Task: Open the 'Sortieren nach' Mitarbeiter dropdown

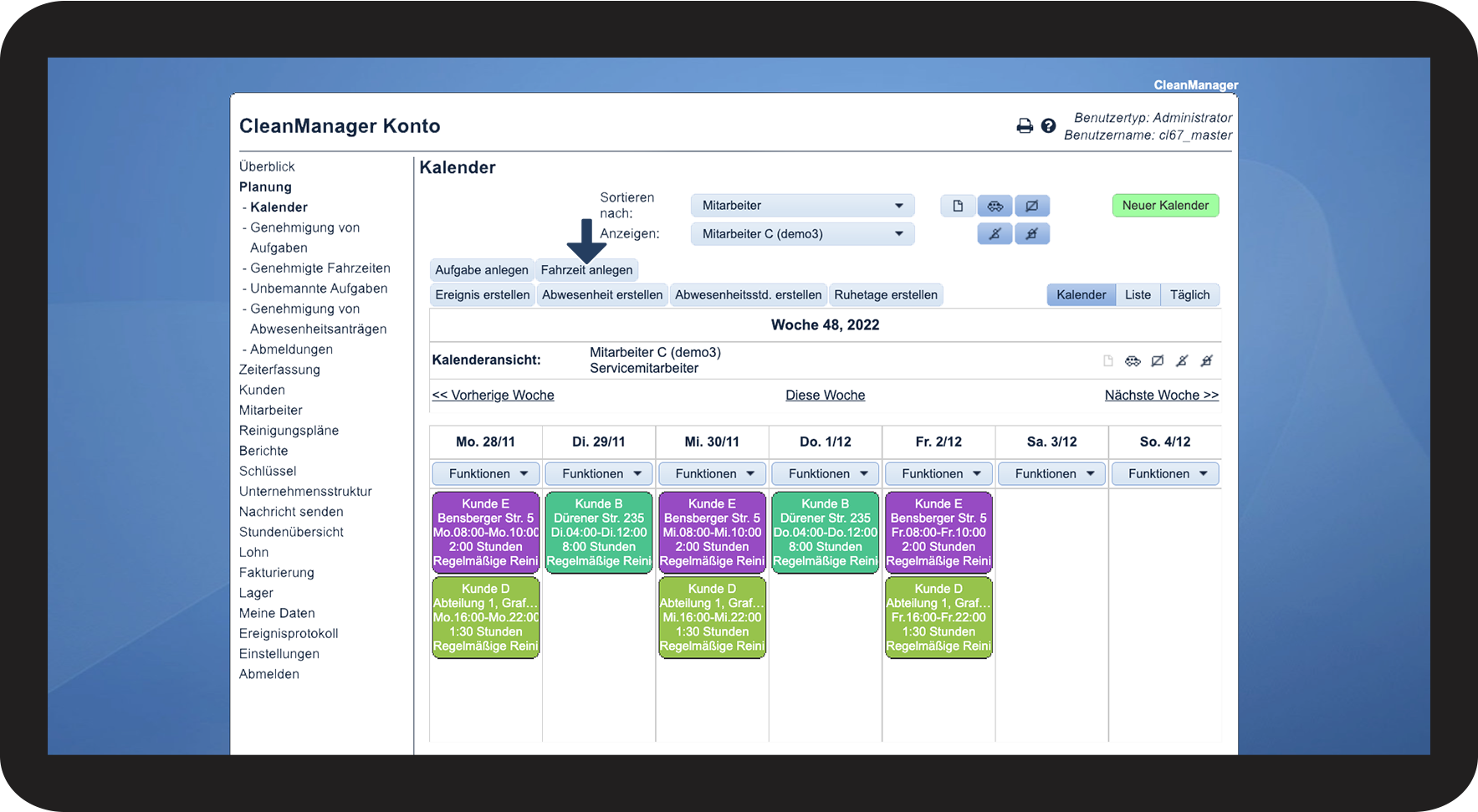Action: pos(803,206)
